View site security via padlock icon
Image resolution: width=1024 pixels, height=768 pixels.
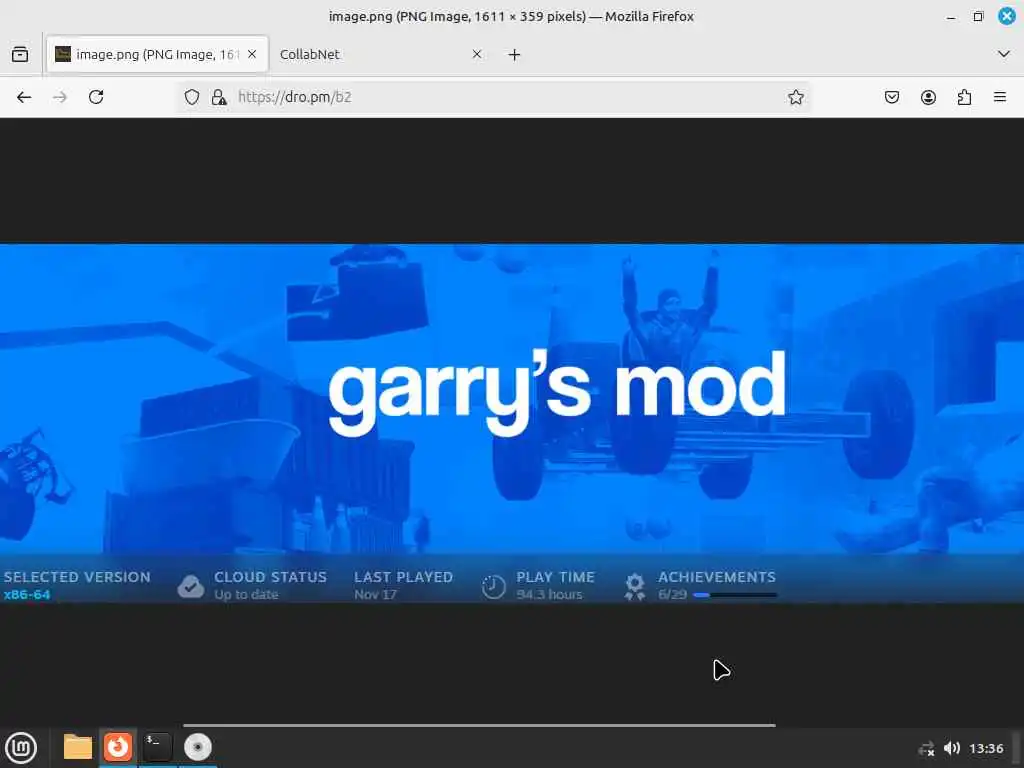(x=219, y=97)
